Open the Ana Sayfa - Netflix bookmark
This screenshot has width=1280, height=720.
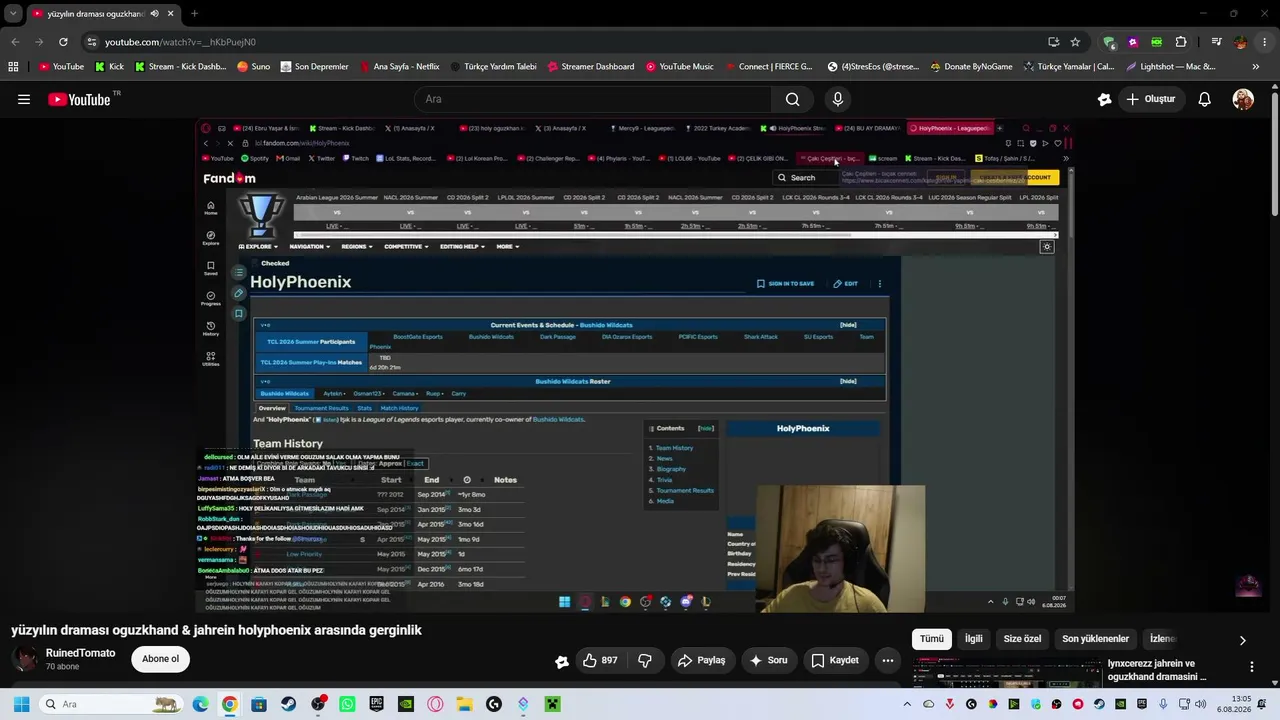point(398,67)
